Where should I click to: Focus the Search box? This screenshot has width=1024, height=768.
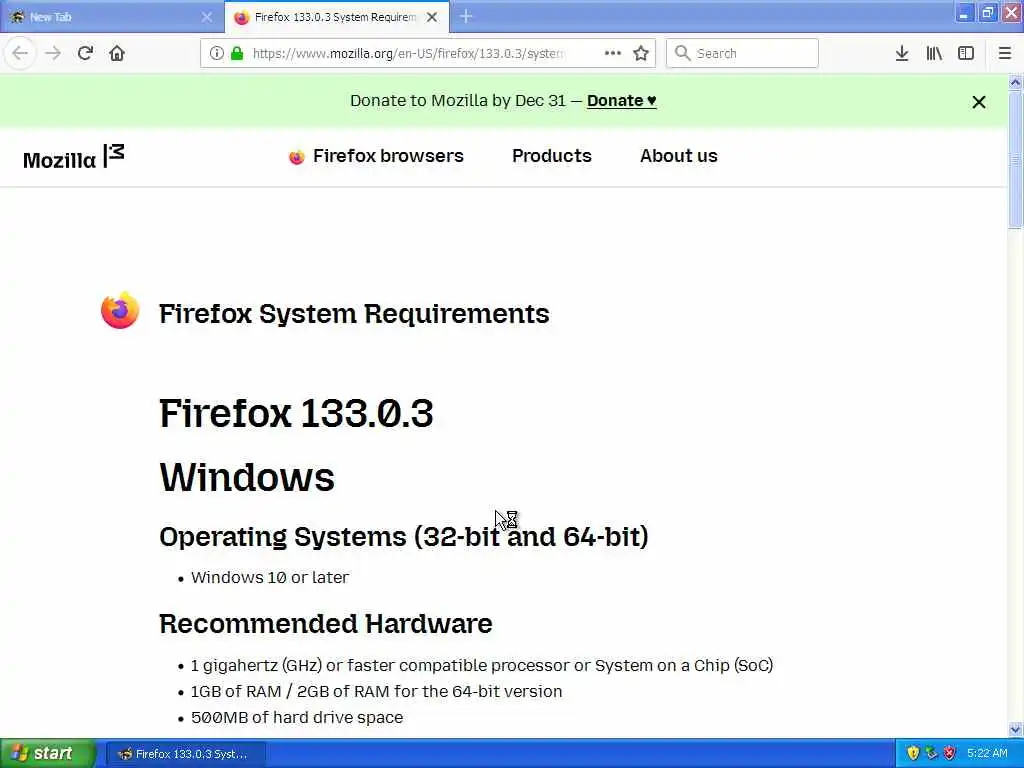coord(742,53)
